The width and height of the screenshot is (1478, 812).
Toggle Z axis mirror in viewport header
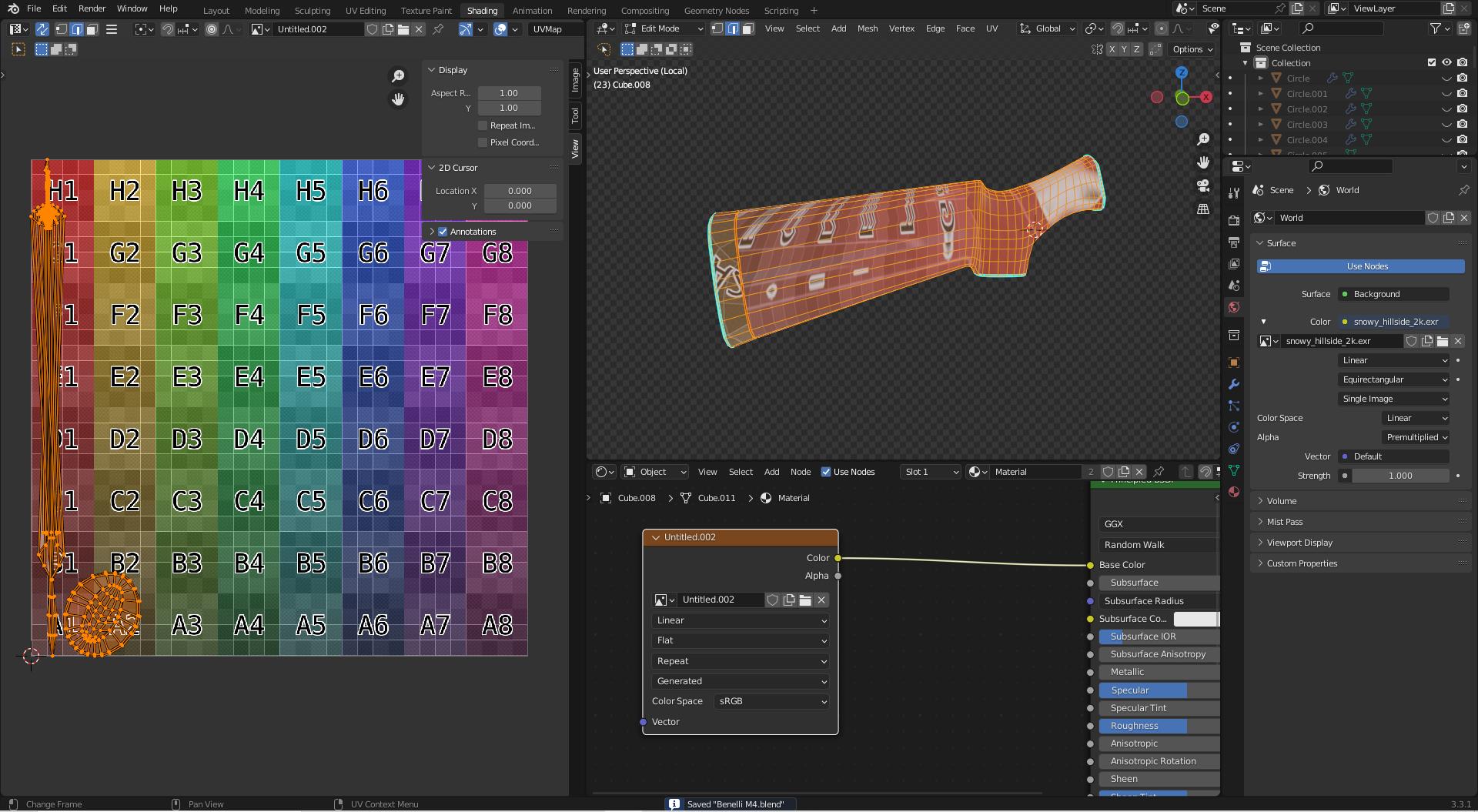[1136, 49]
